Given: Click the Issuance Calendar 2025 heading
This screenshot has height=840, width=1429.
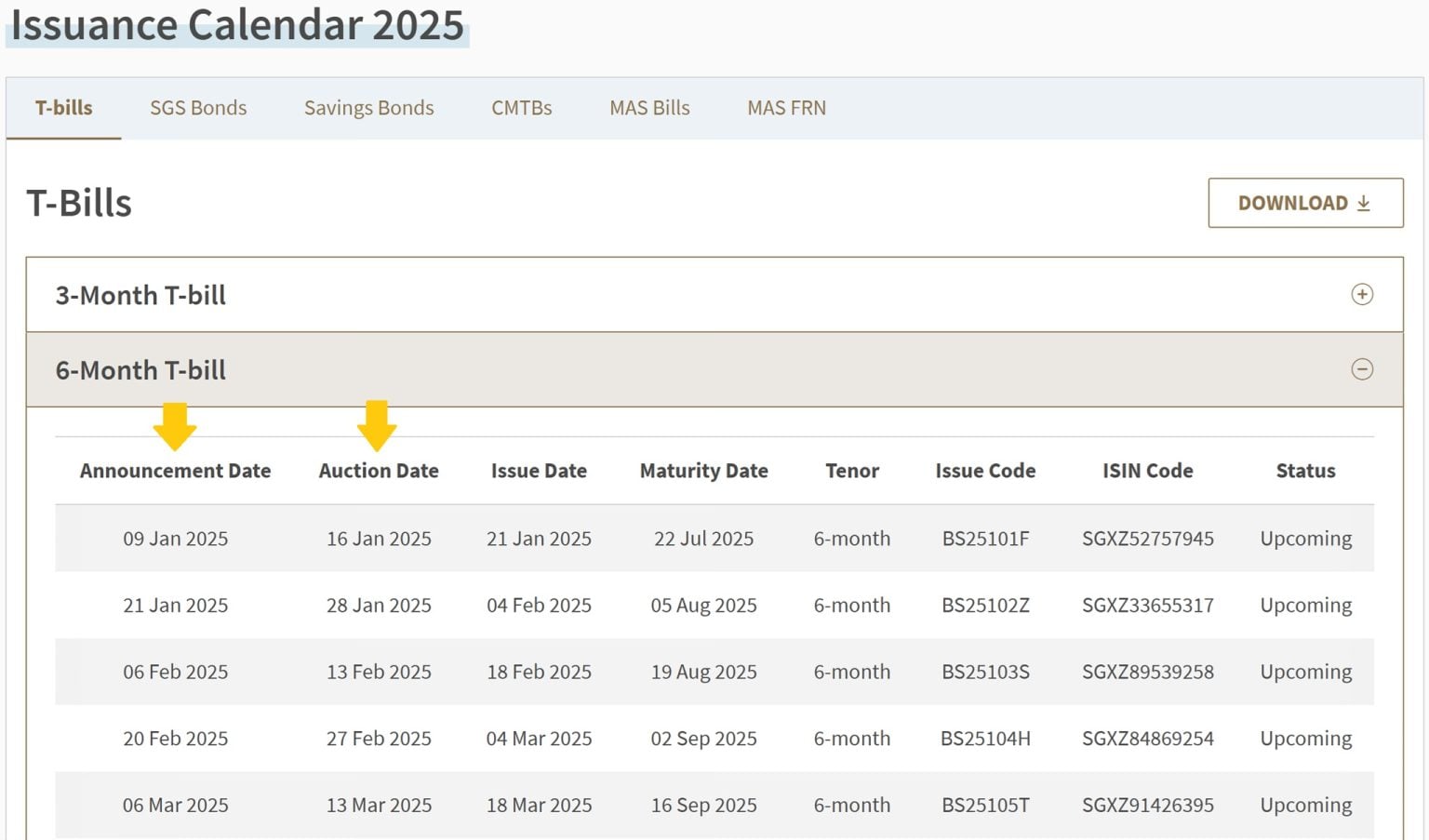Looking at the screenshot, I should click(x=237, y=25).
